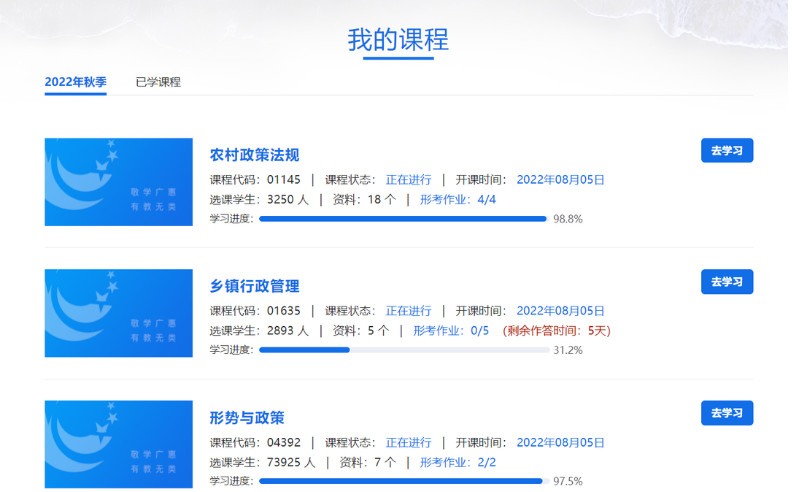
Task: Click course code 04392
Action: click(x=284, y=442)
